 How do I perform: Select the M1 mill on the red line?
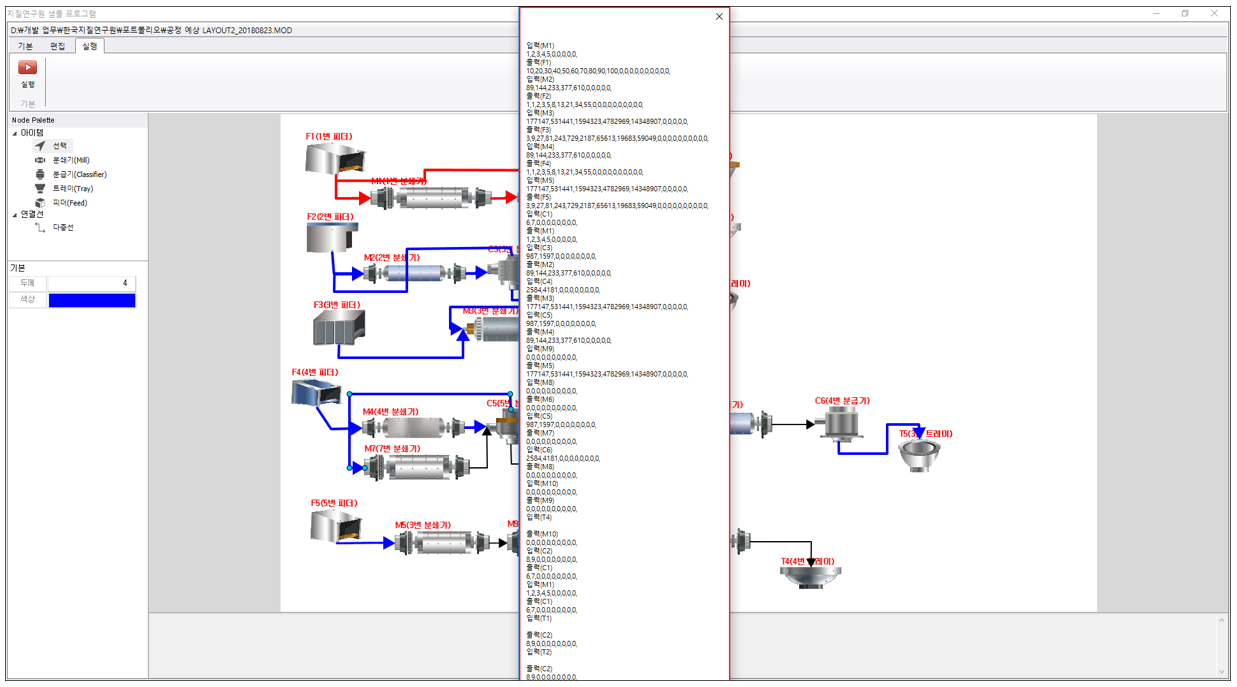pos(430,197)
